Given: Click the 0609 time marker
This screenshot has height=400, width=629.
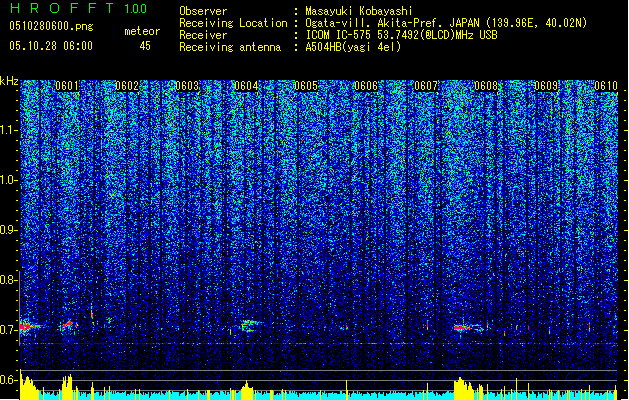Looking at the screenshot, I should (x=546, y=86).
